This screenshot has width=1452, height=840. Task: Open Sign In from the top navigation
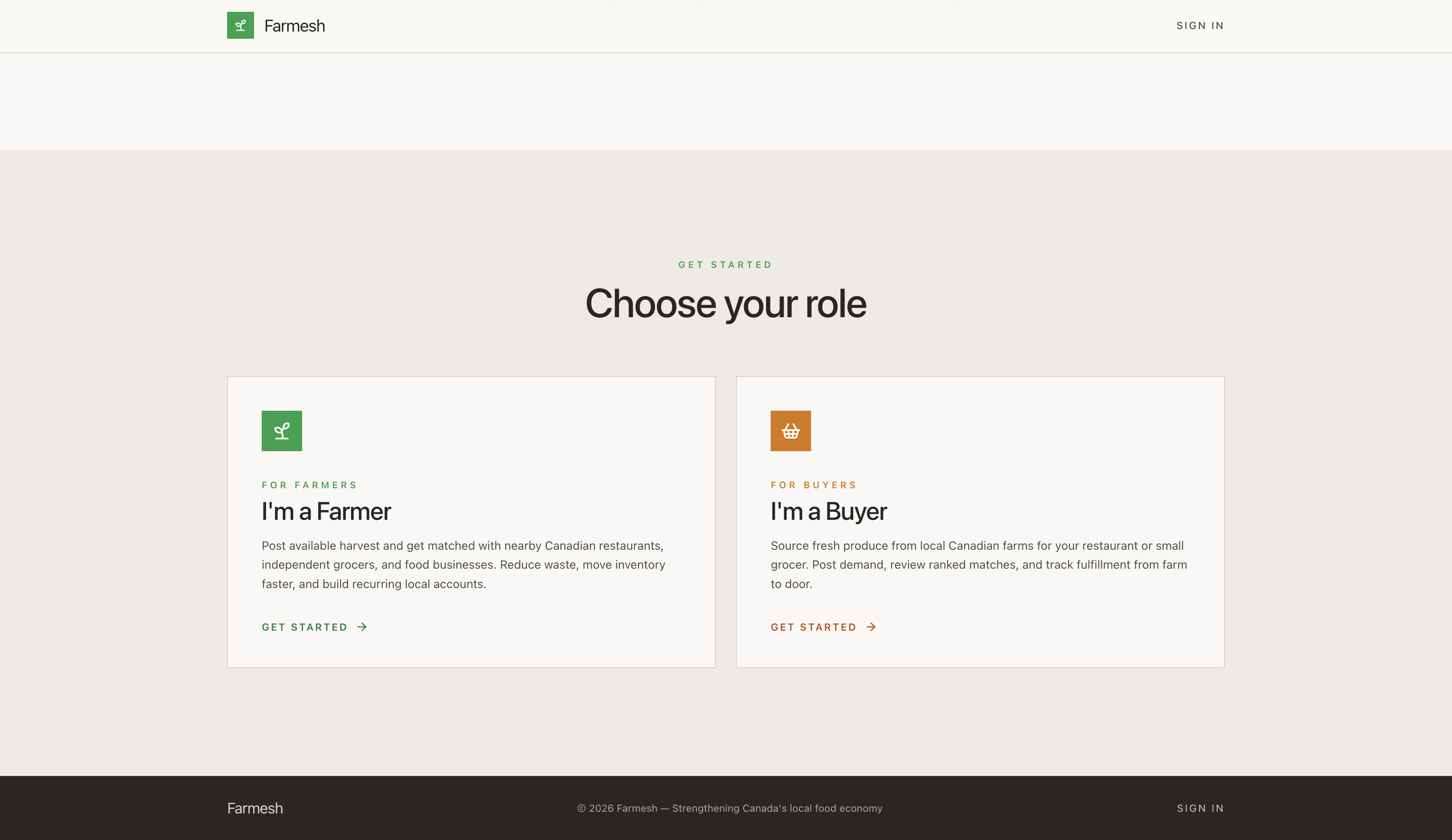click(x=1200, y=26)
